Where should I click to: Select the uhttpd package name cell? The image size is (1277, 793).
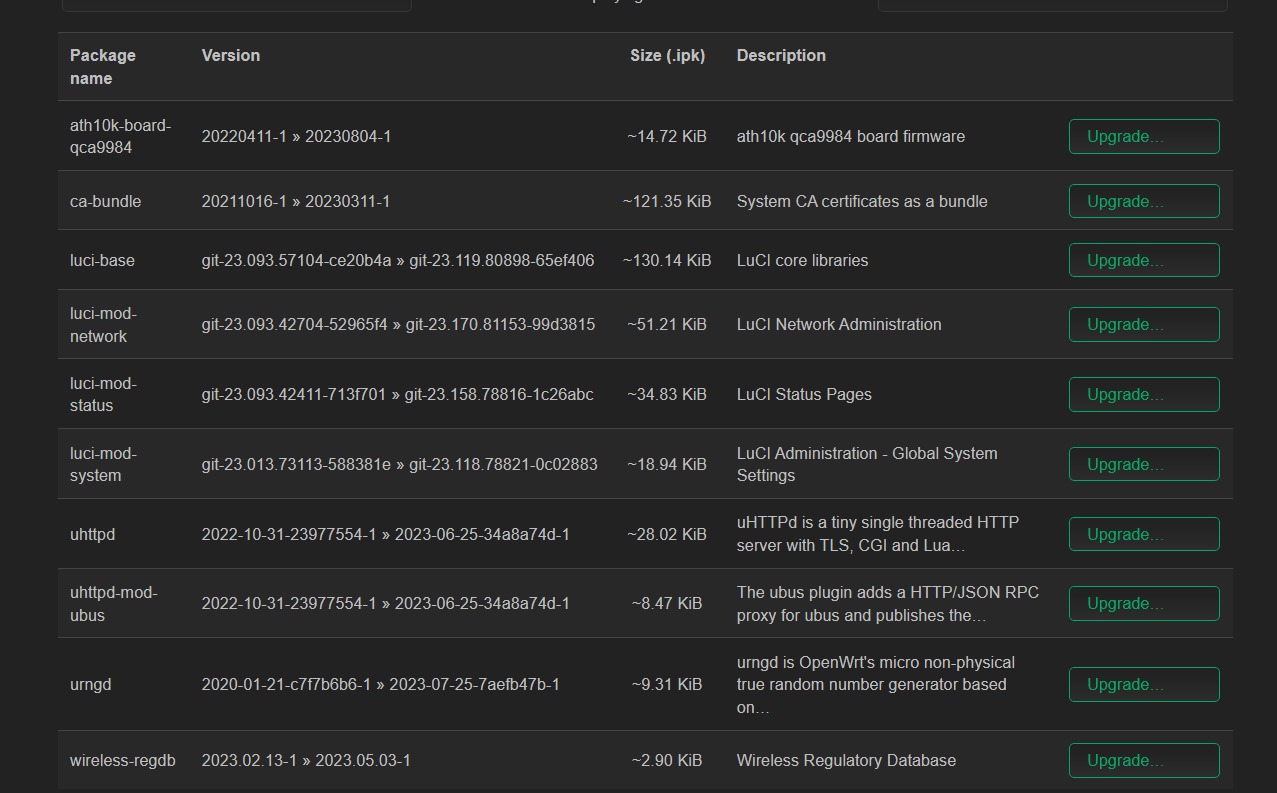pos(92,534)
